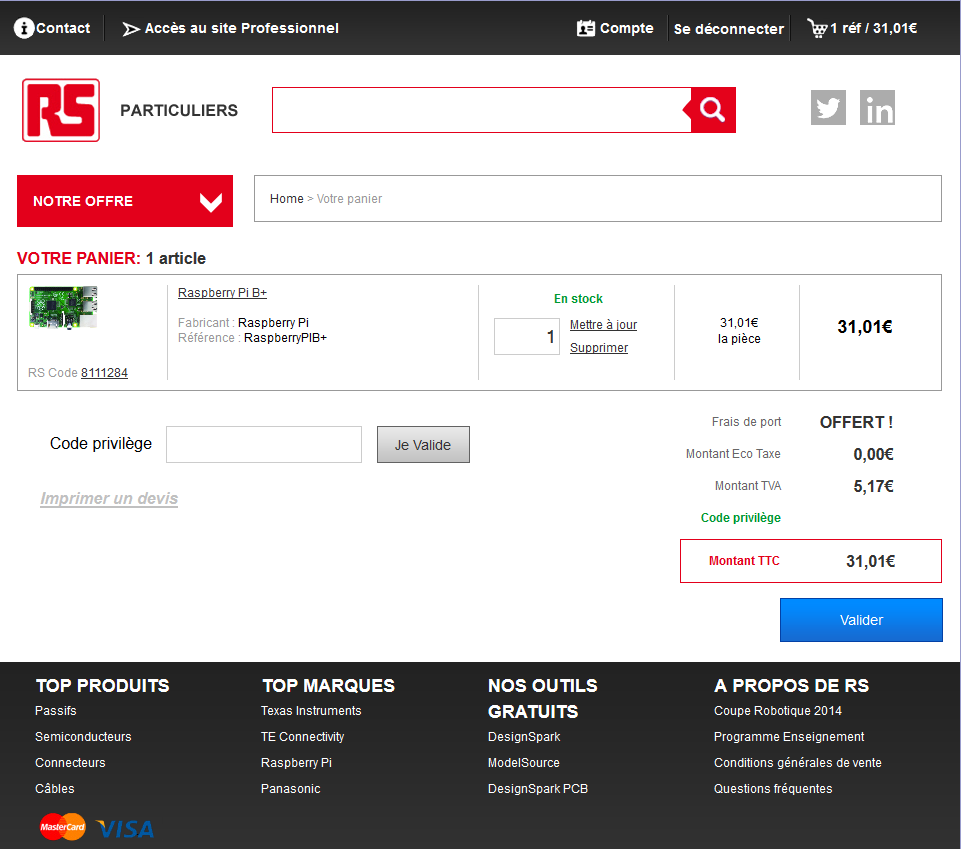Focus the Code privilège input field
The image size is (961, 849).
[264, 444]
